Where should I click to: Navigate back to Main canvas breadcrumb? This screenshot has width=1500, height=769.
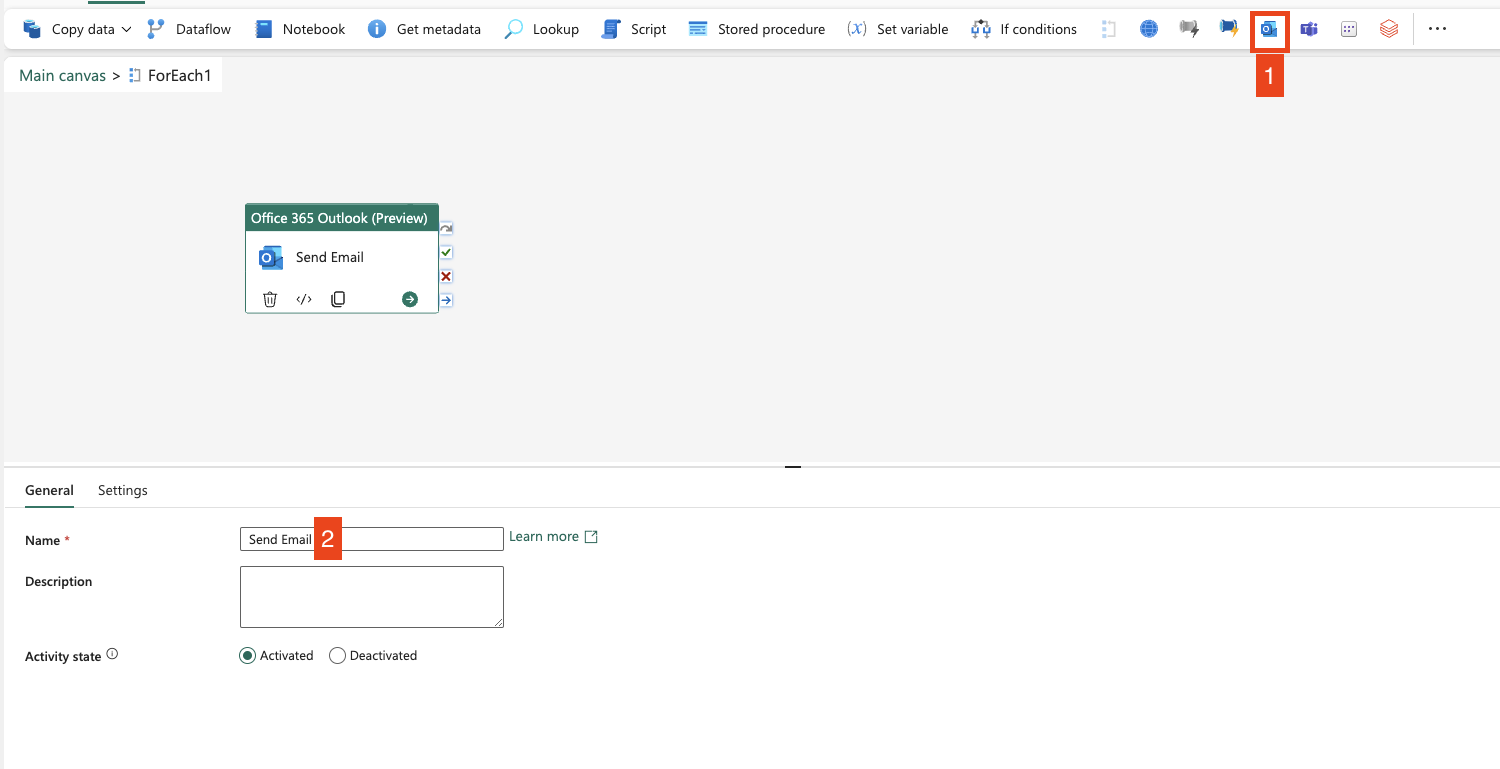pos(62,76)
